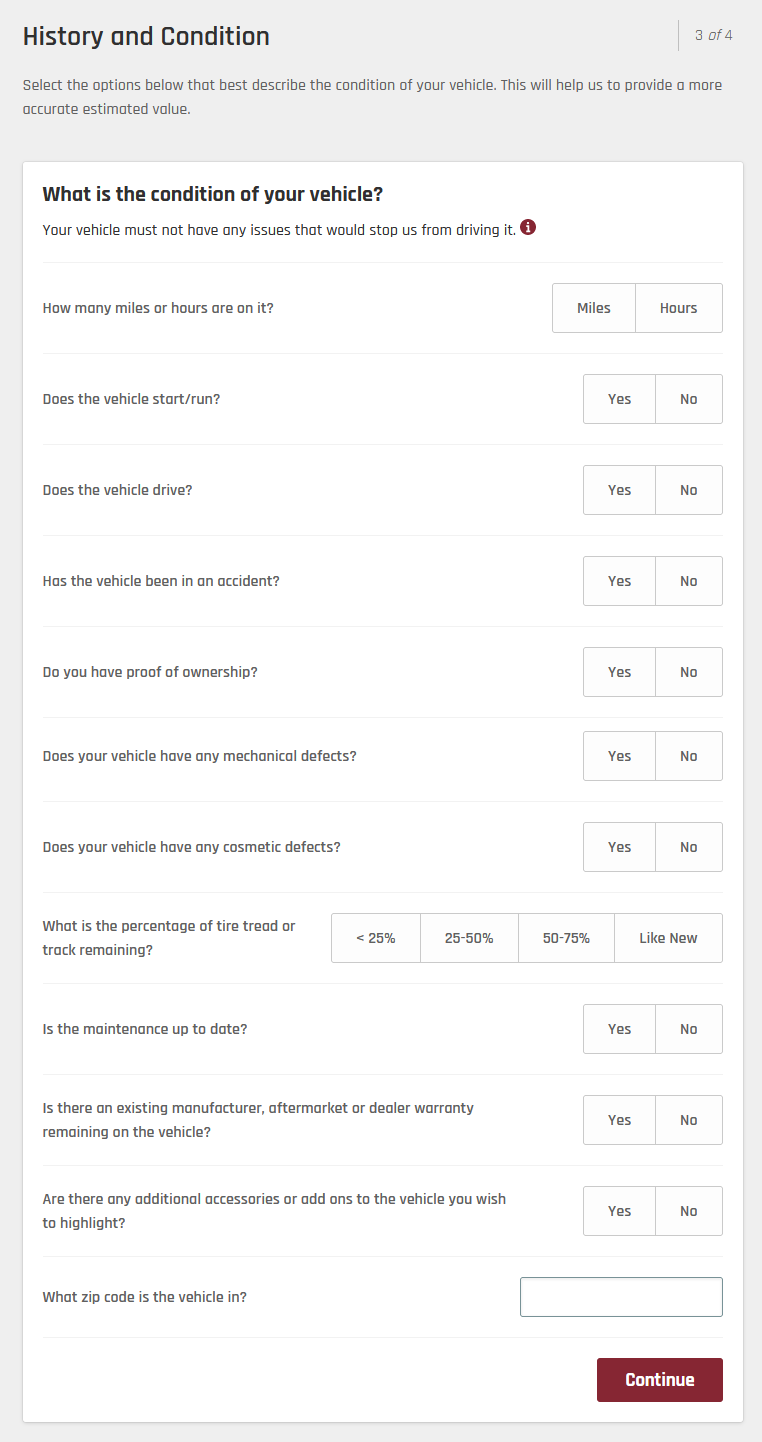Select Miles for vehicle usage
Screen dimensions: 762x1442
[x=594, y=308]
